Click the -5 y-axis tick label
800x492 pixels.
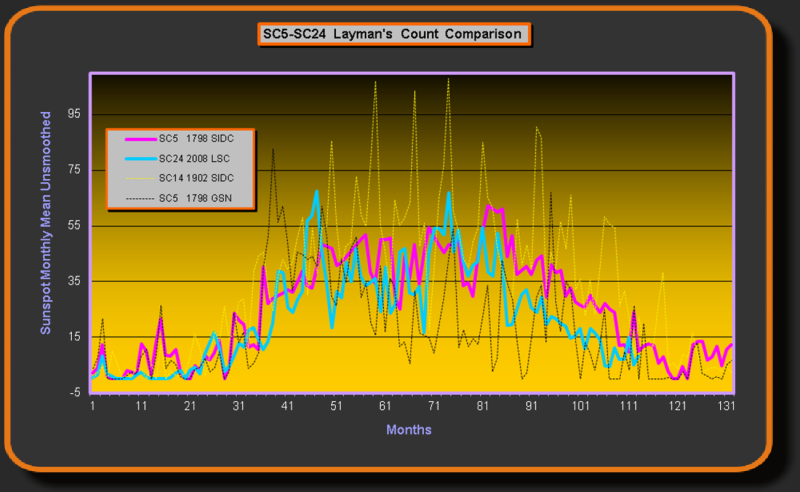click(73, 393)
